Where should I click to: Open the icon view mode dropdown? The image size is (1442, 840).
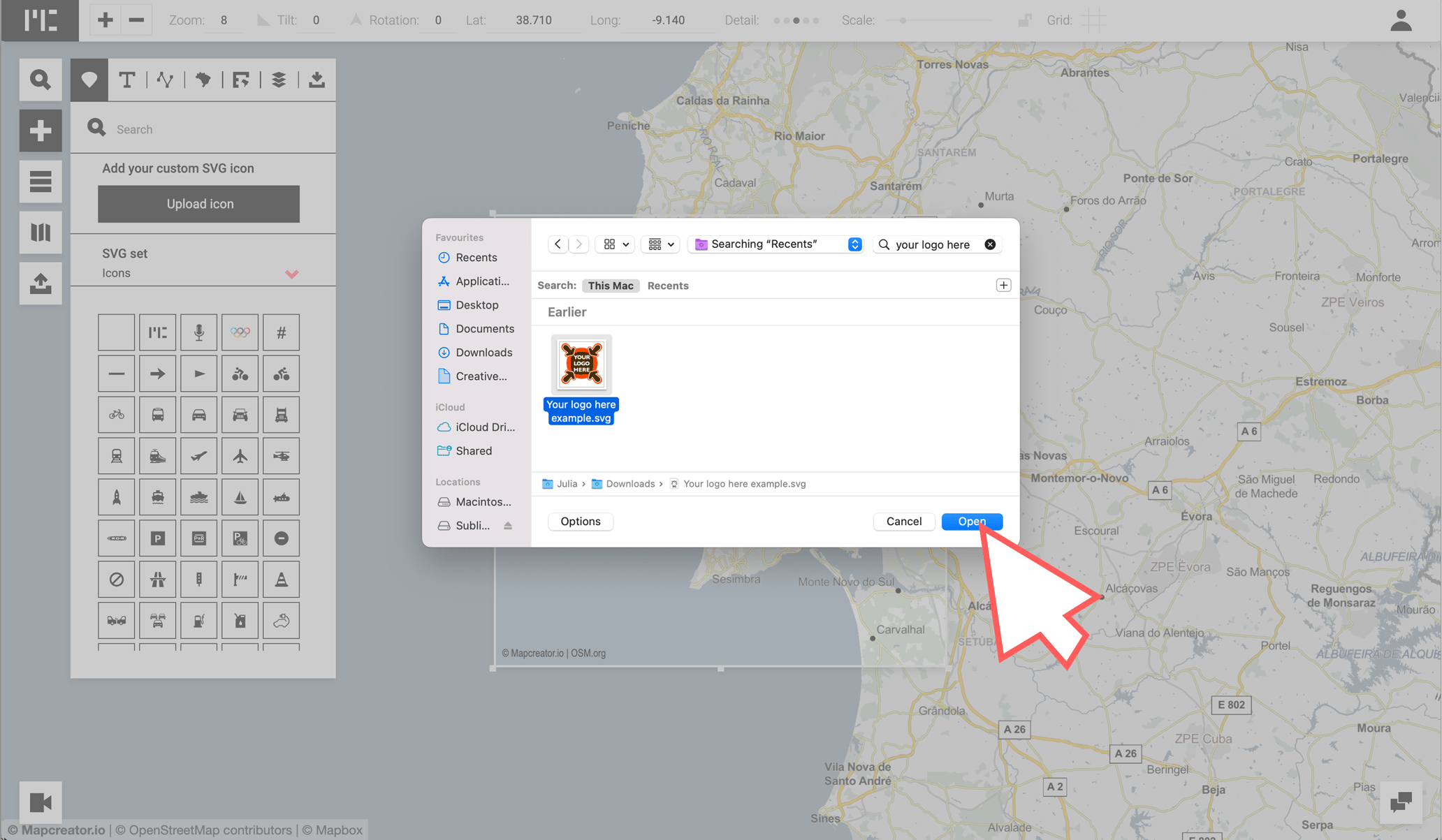616,244
